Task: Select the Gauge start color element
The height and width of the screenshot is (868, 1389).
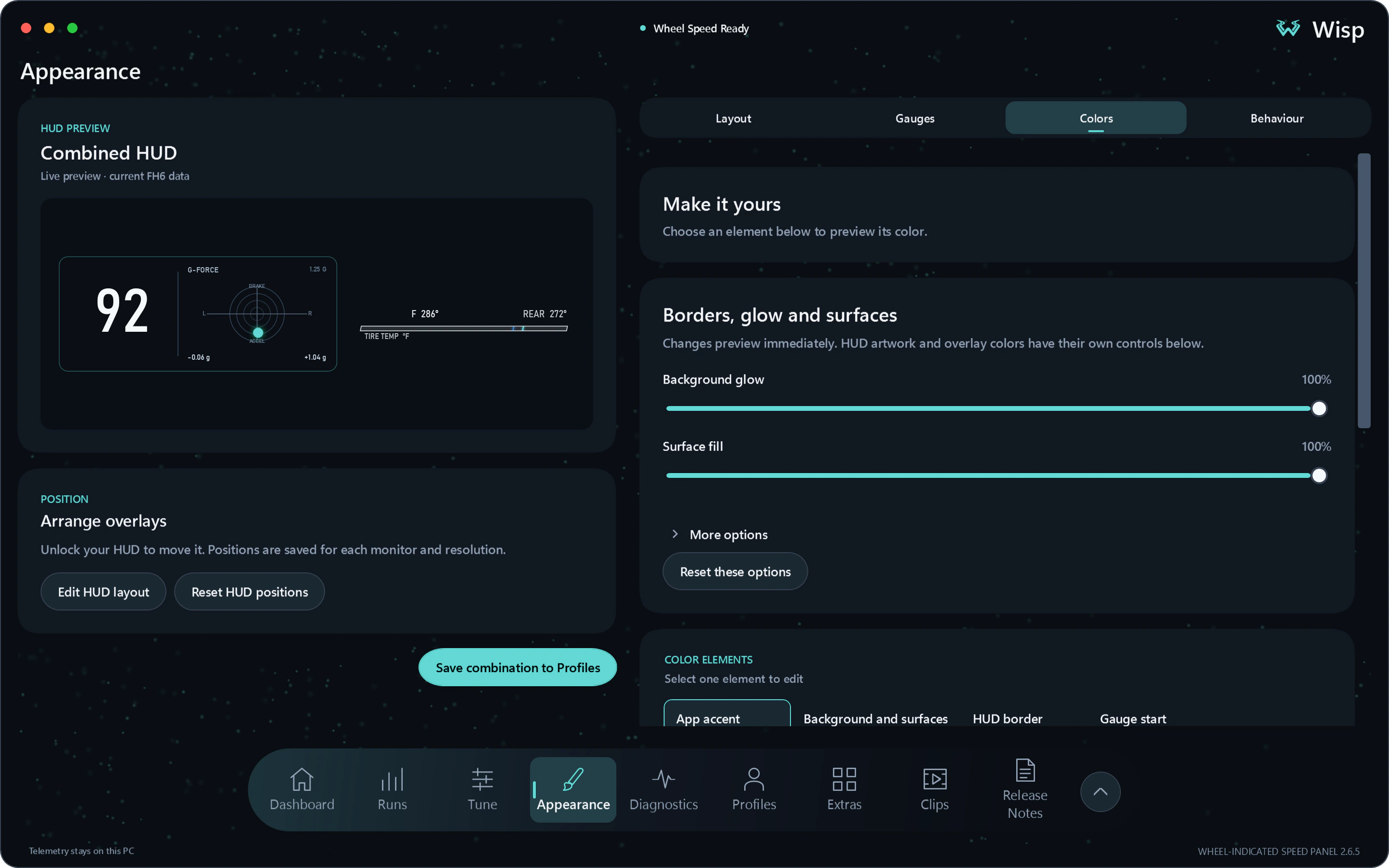Action: (x=1133, y=719)
